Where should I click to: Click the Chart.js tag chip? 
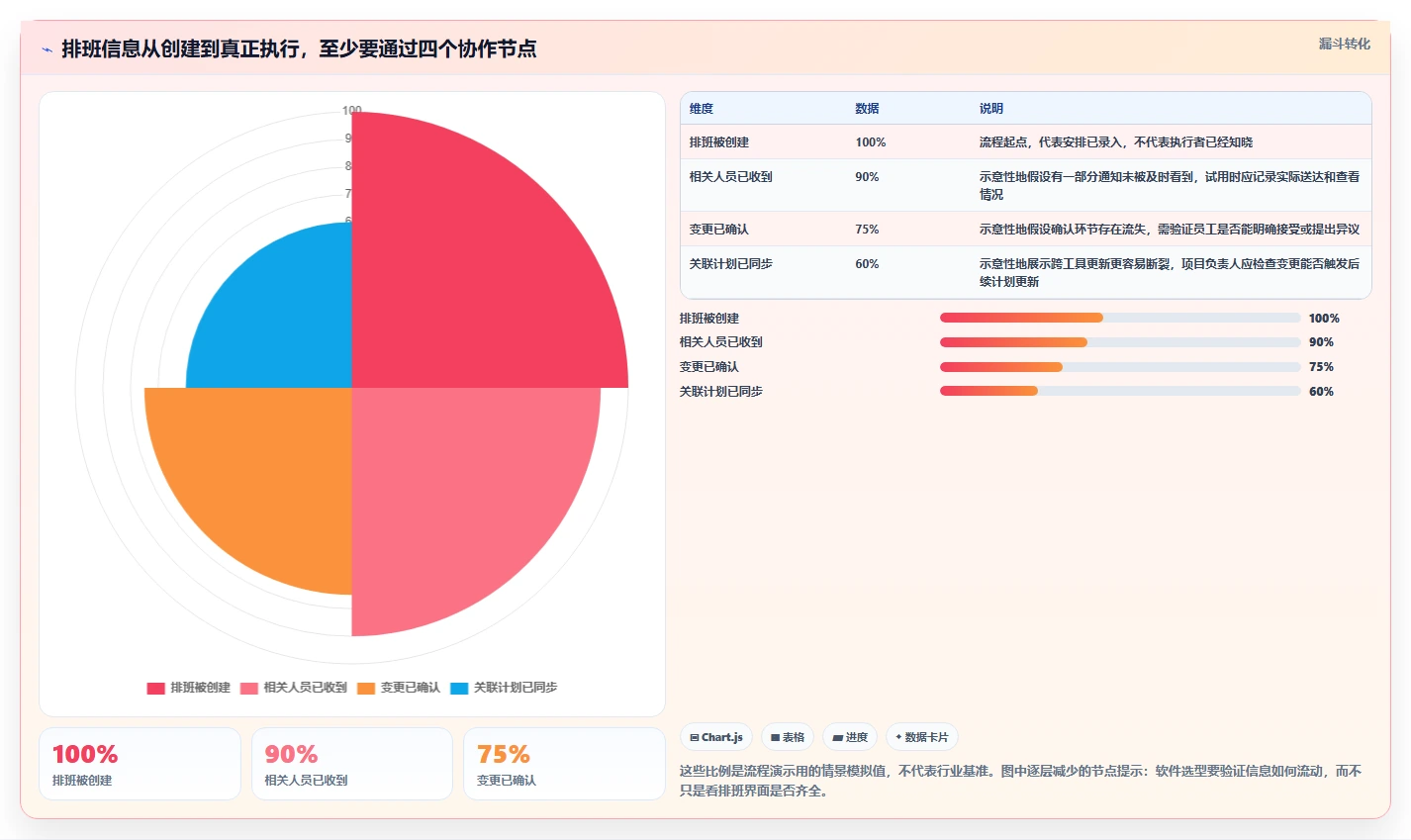tap(716, 737)
